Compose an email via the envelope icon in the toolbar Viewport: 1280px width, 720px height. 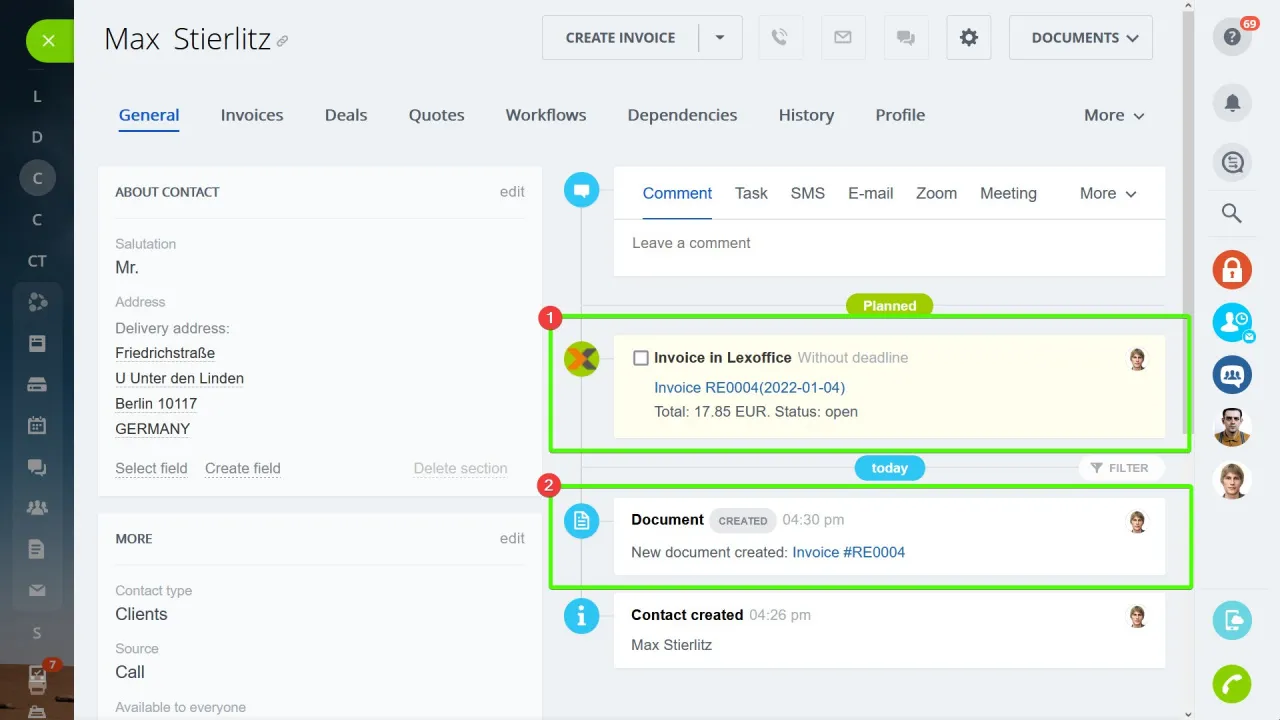tap(843, 37)
